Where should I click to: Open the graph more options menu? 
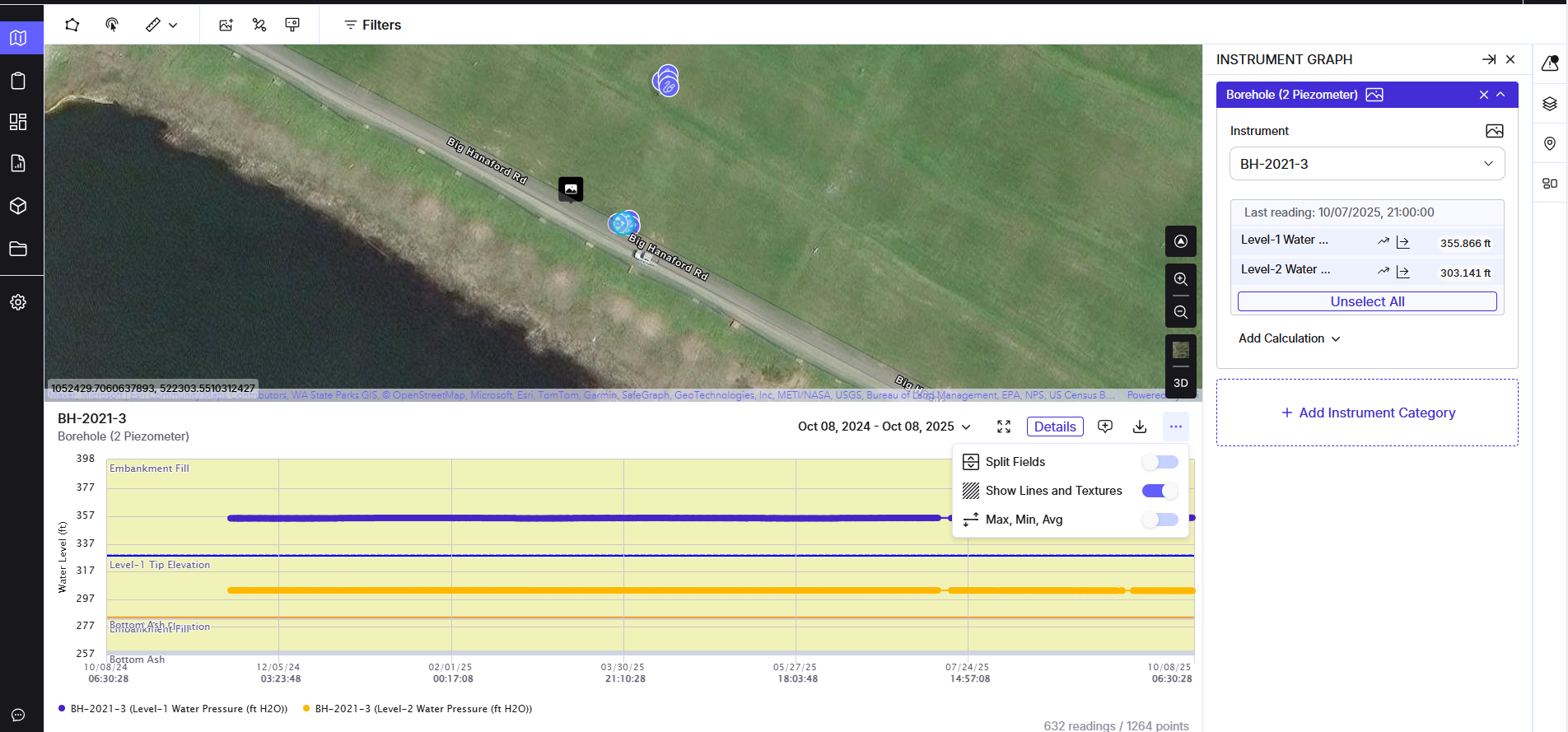pyautogui.click(x=1175, y=427)
